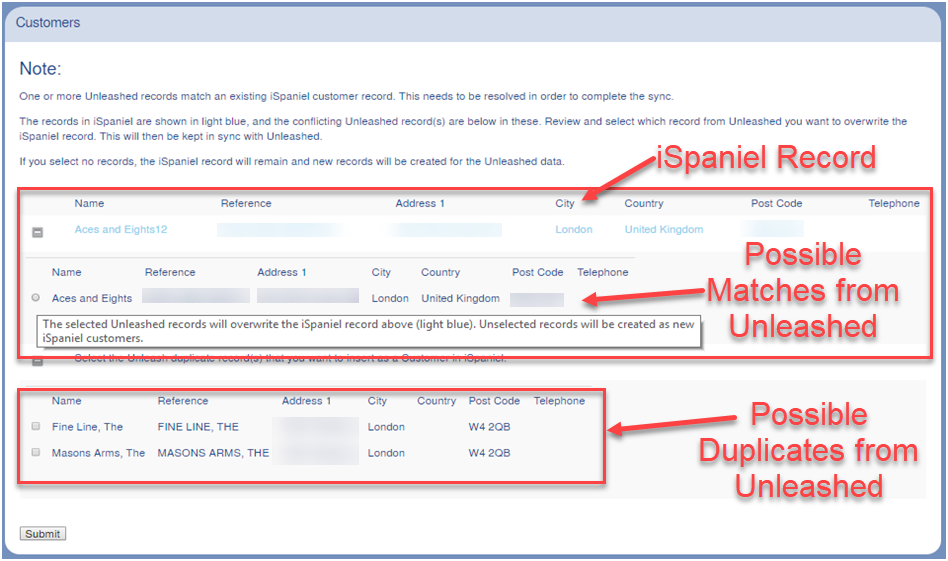
Task: Click the Submit button
Action: coord(43,534)
